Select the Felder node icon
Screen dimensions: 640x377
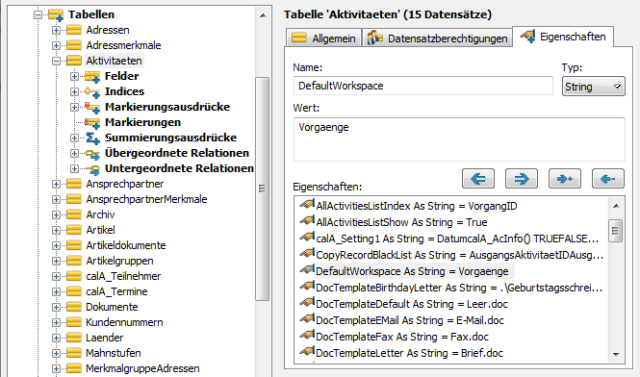[92, 76]
